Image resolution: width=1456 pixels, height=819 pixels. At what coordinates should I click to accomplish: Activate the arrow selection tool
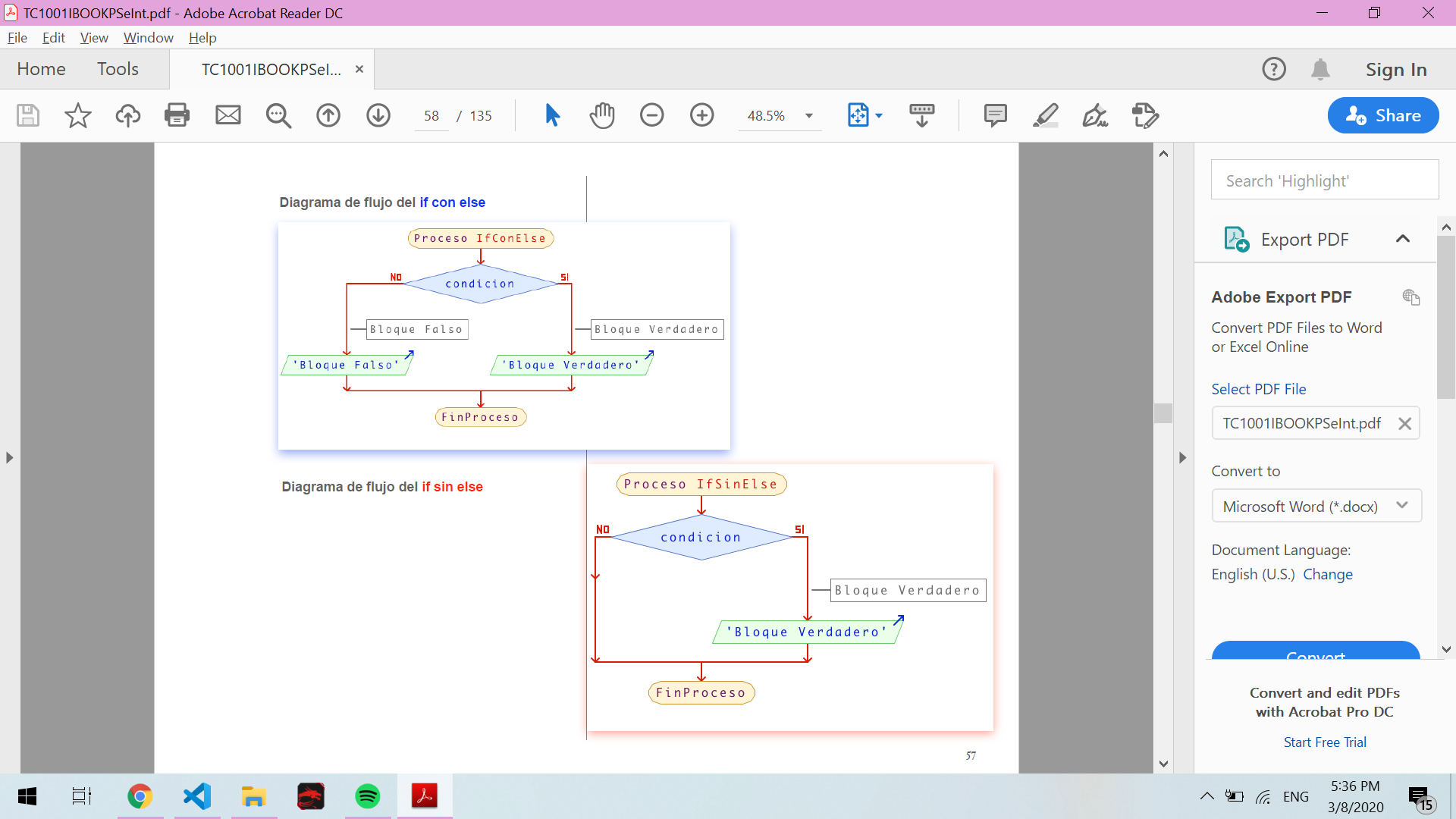[552, 115]
